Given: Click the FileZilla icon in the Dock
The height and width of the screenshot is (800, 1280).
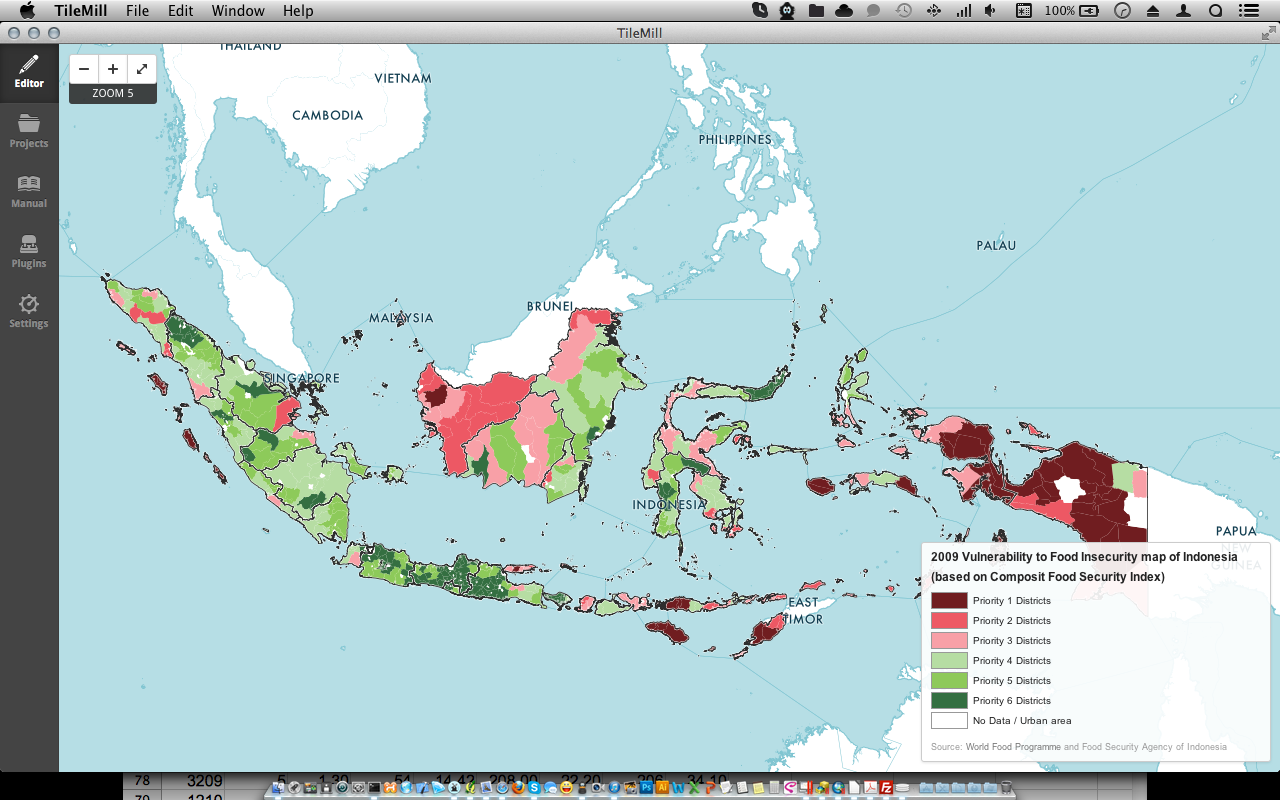Looking at the screenshot, I should pyautogui.click(x=885, y=787).
